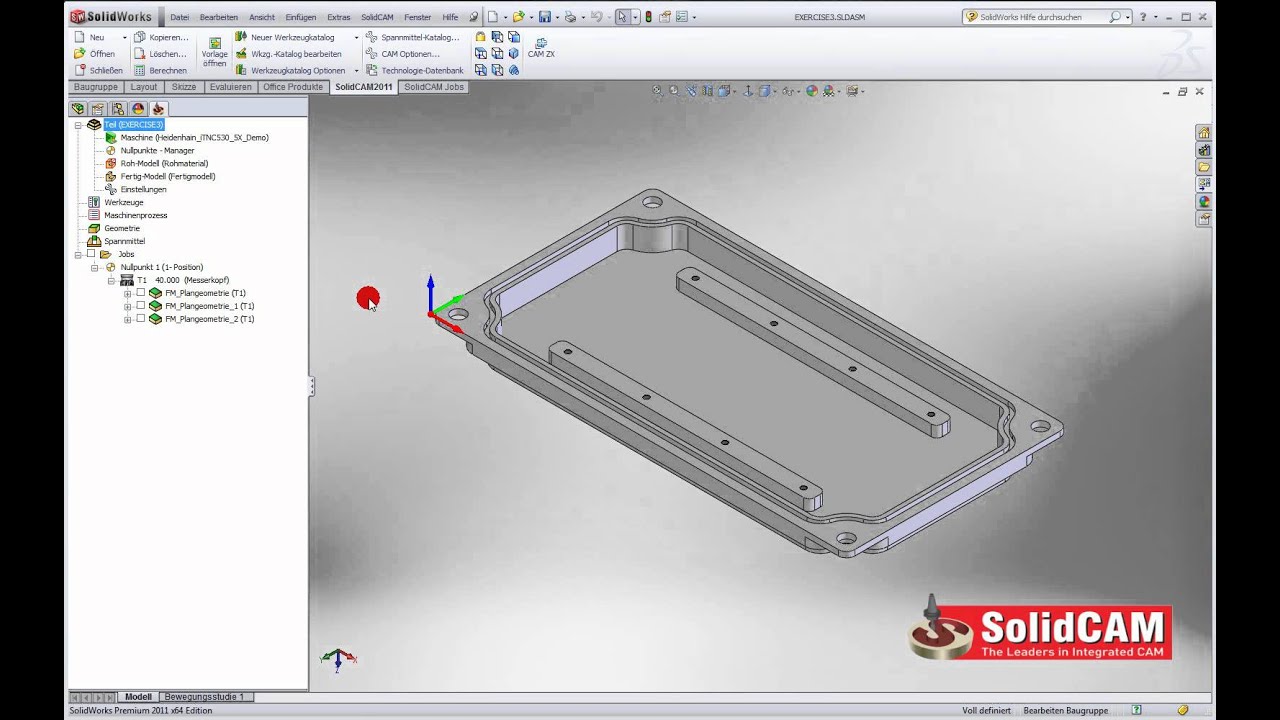The width and height of the screenshot is (1280, 720).
Task: Open the Appearances task pane icon
Action: pos(1204,201)
